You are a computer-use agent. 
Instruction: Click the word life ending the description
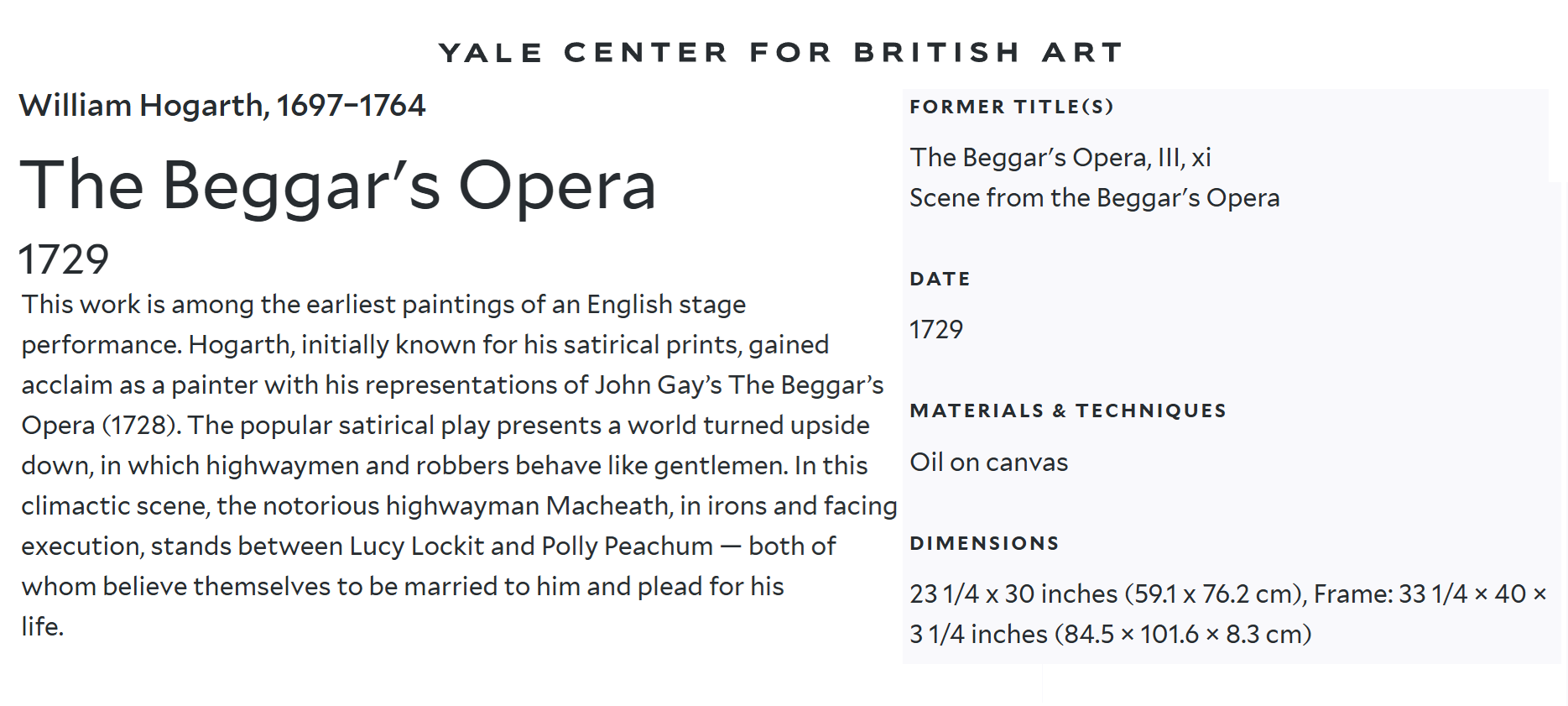43,627
